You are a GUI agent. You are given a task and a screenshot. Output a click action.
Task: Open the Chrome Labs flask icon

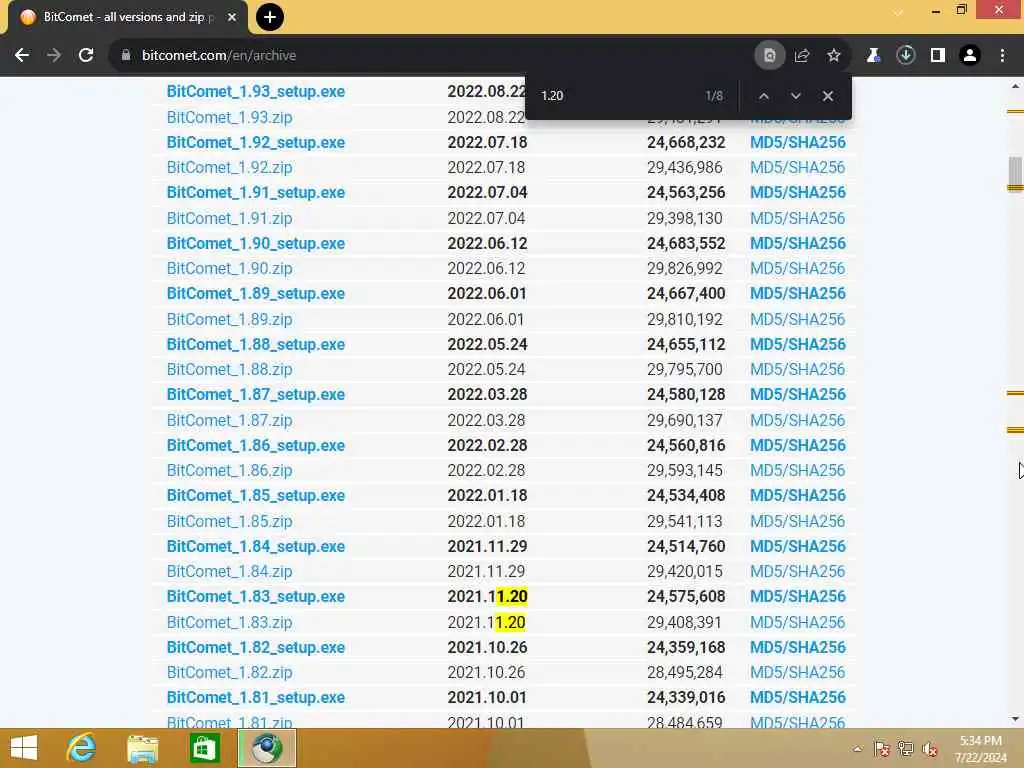point(873,56)
